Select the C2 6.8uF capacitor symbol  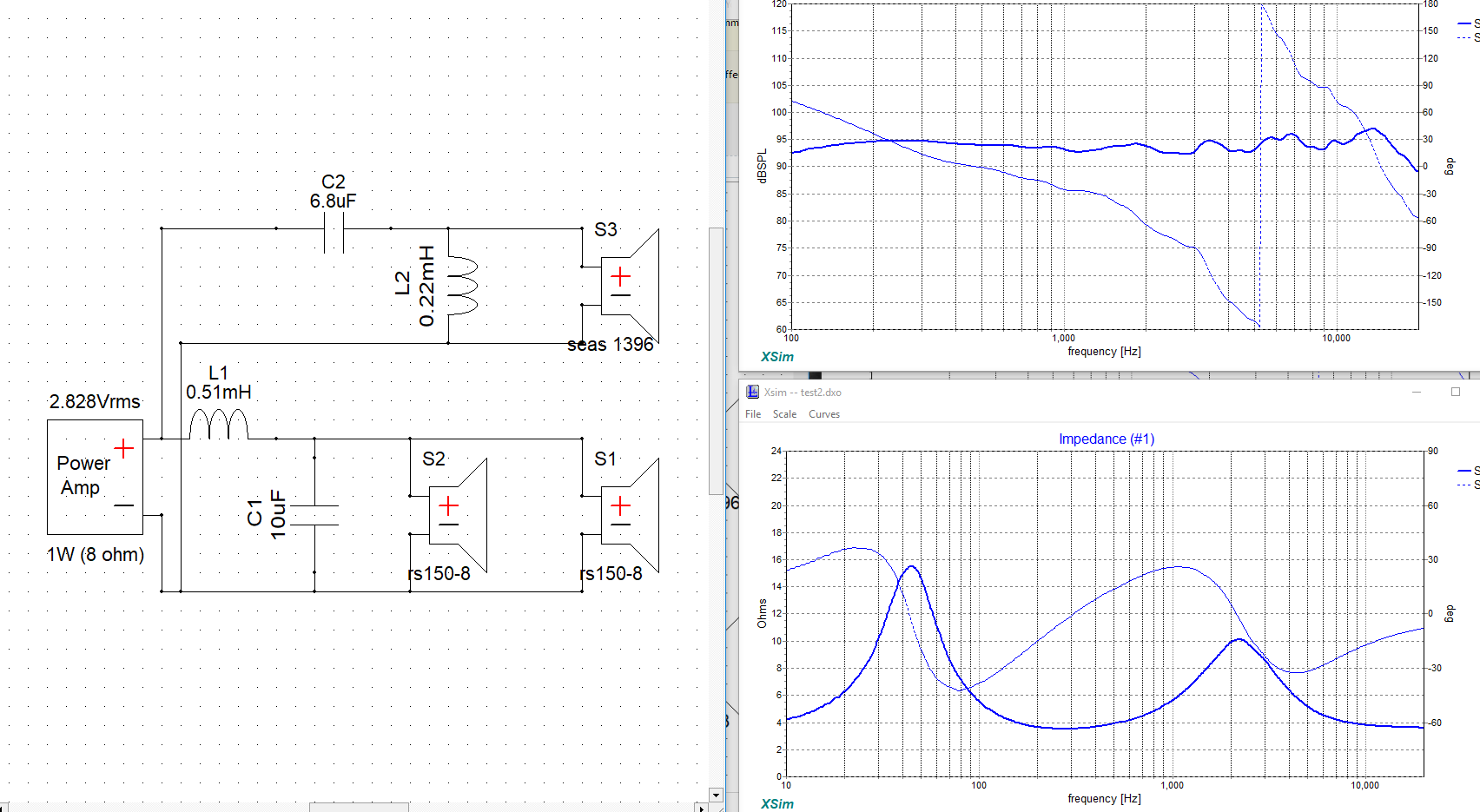click(334, 232)
